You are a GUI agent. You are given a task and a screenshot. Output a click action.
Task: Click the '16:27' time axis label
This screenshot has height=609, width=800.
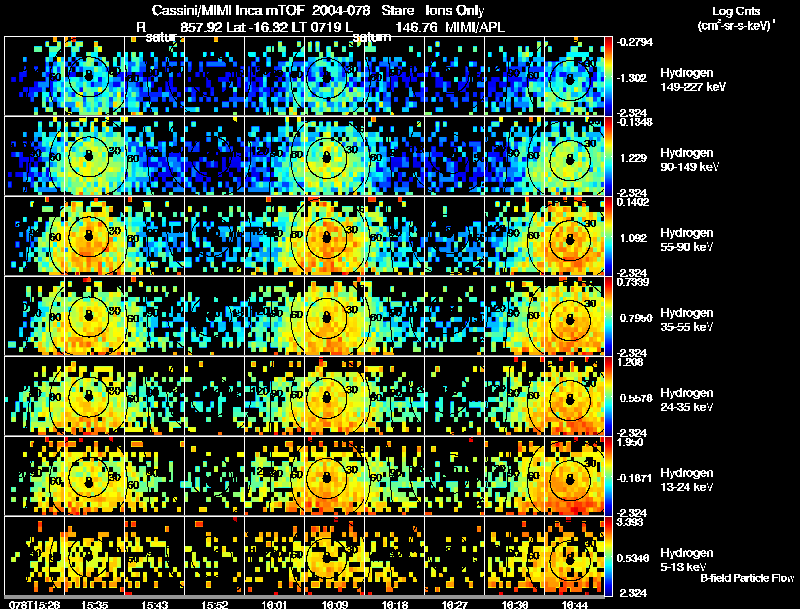coord(454,605)
